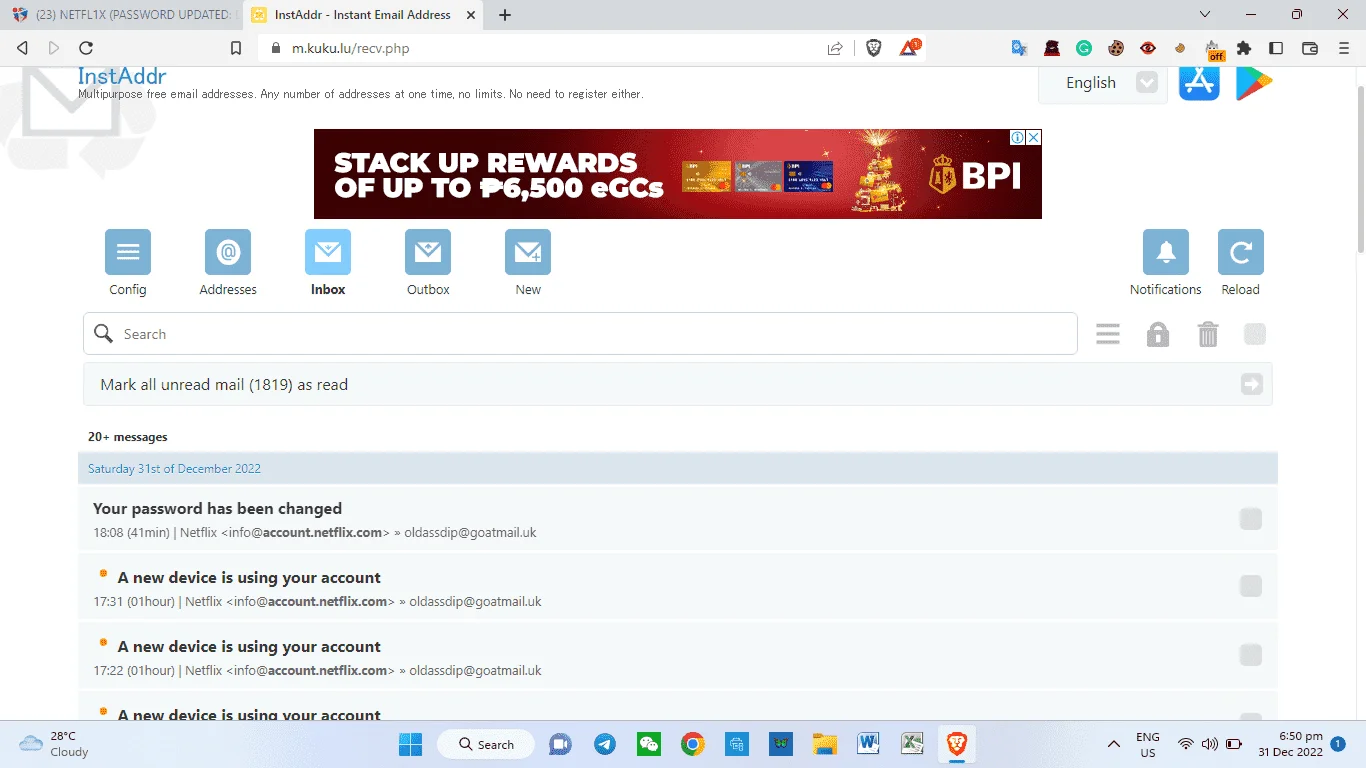Click the trash can delete icon
Screen dimensions: 1366x768
pyautogui.click(x=1208, y=334)
